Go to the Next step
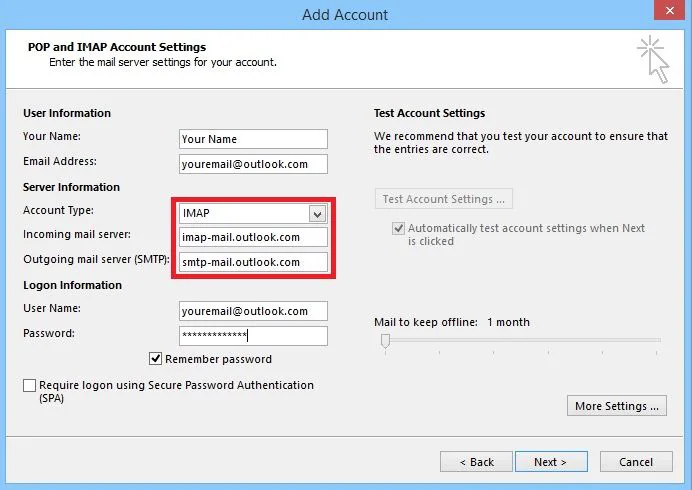This screenshot has height=490, width=692. pyautogui.click(x=550, y=462)
